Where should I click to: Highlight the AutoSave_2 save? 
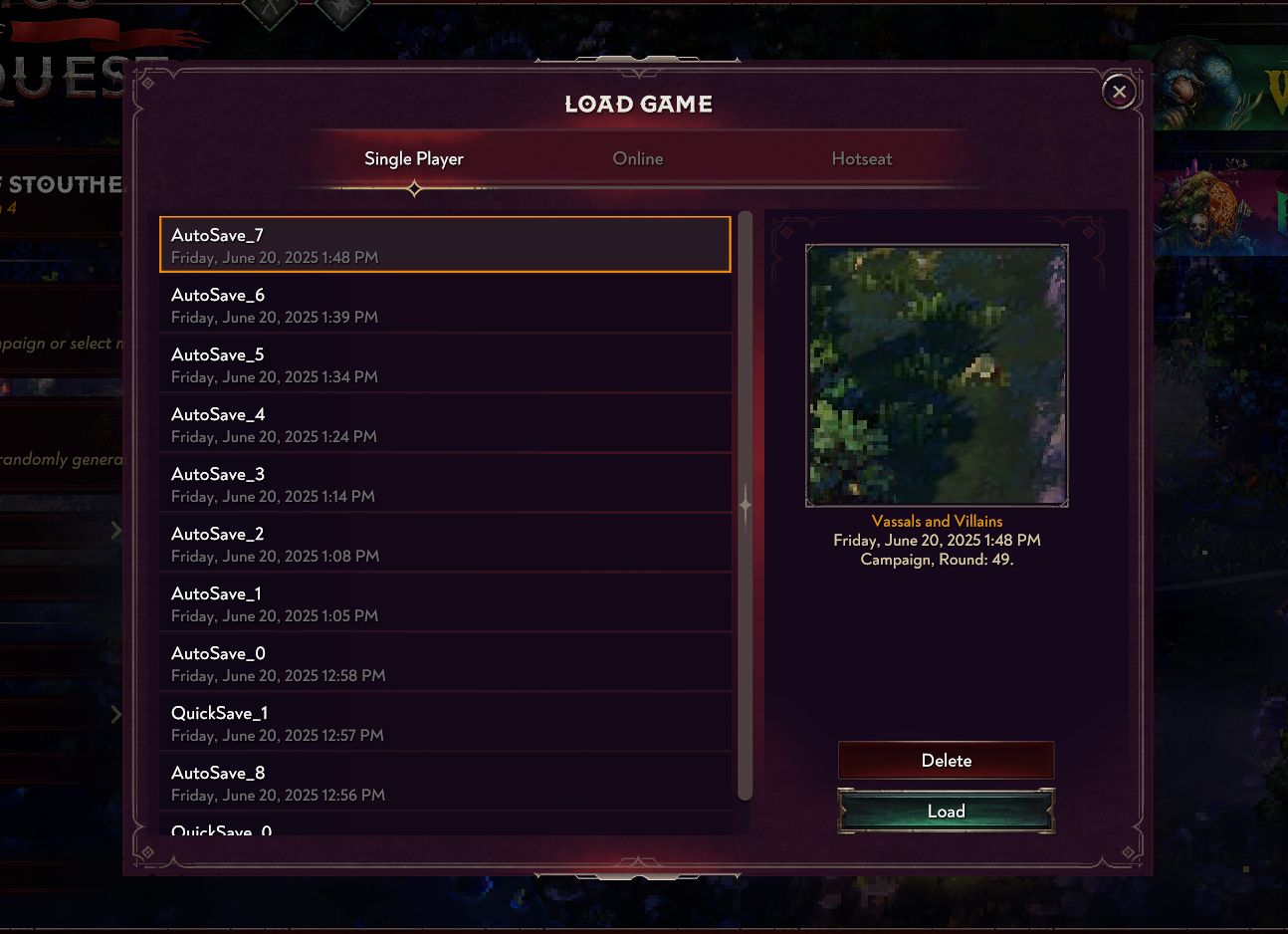point(445,544)
